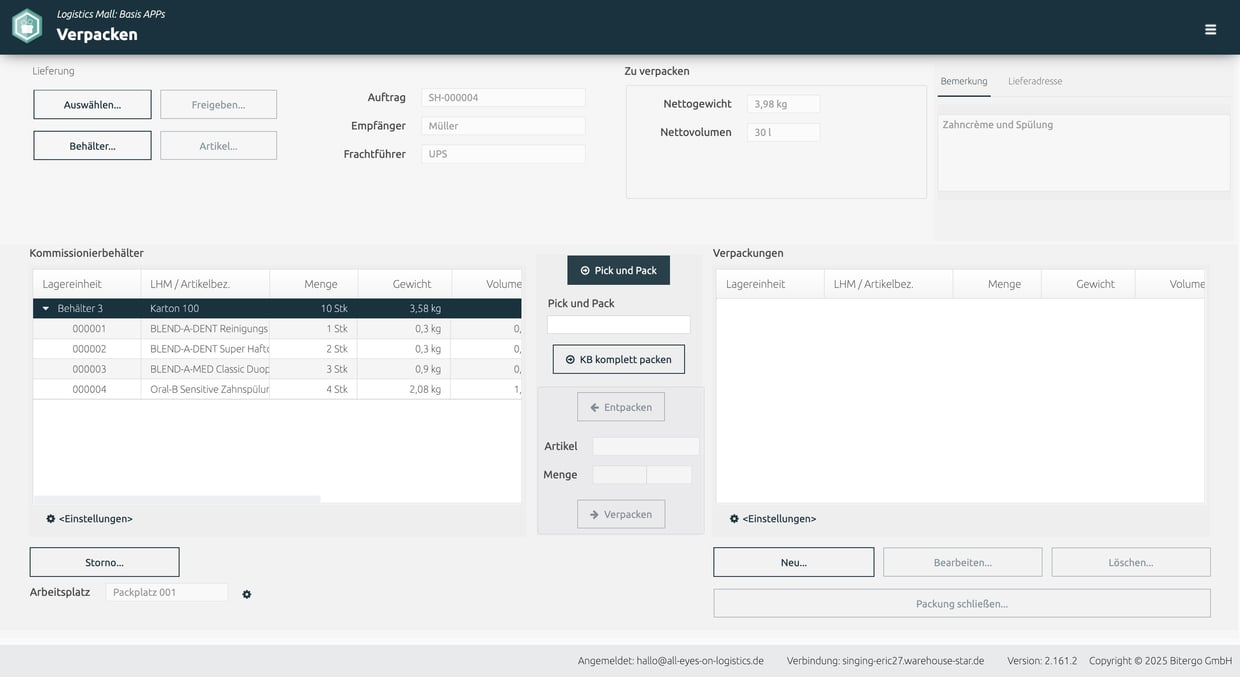Screen dimensions: 1240x677
Task: Click the 0,9 kg weight cell
Action: pos(404,369)
